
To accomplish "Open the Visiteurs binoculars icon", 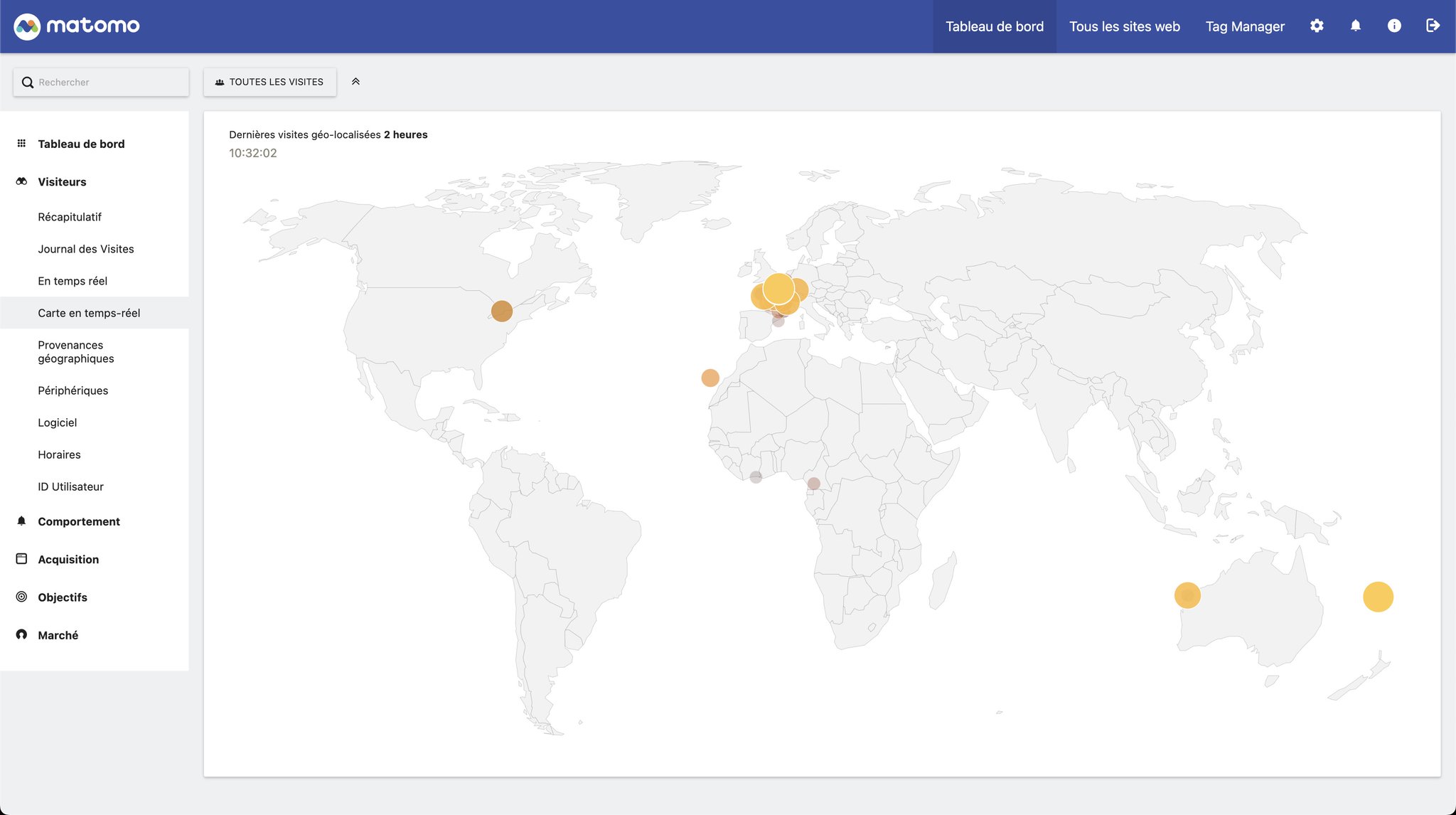I will click(x=21, y=181).
